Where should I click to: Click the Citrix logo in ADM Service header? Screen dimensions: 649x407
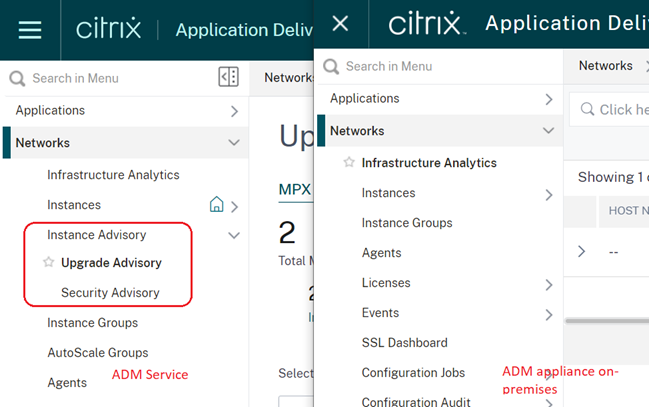pos(108,29)
